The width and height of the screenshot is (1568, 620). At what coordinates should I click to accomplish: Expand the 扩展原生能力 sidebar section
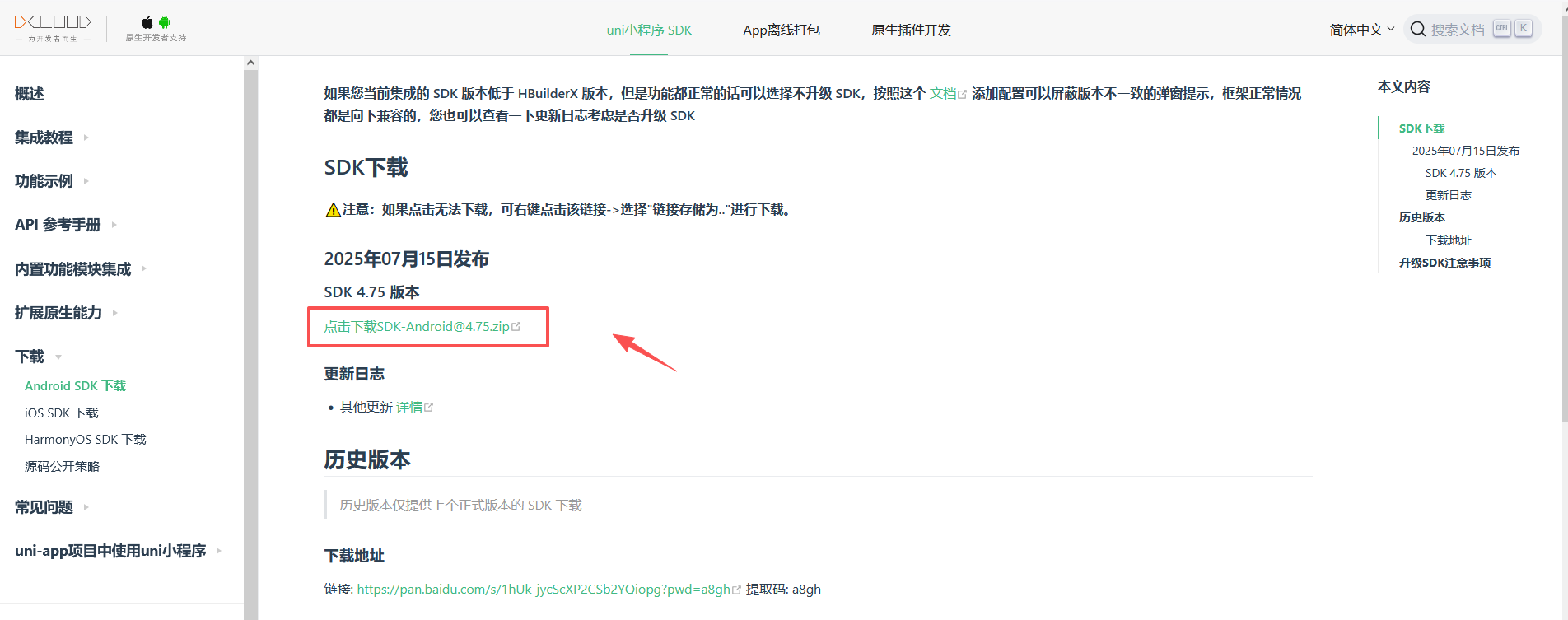[x=65, y=312]
